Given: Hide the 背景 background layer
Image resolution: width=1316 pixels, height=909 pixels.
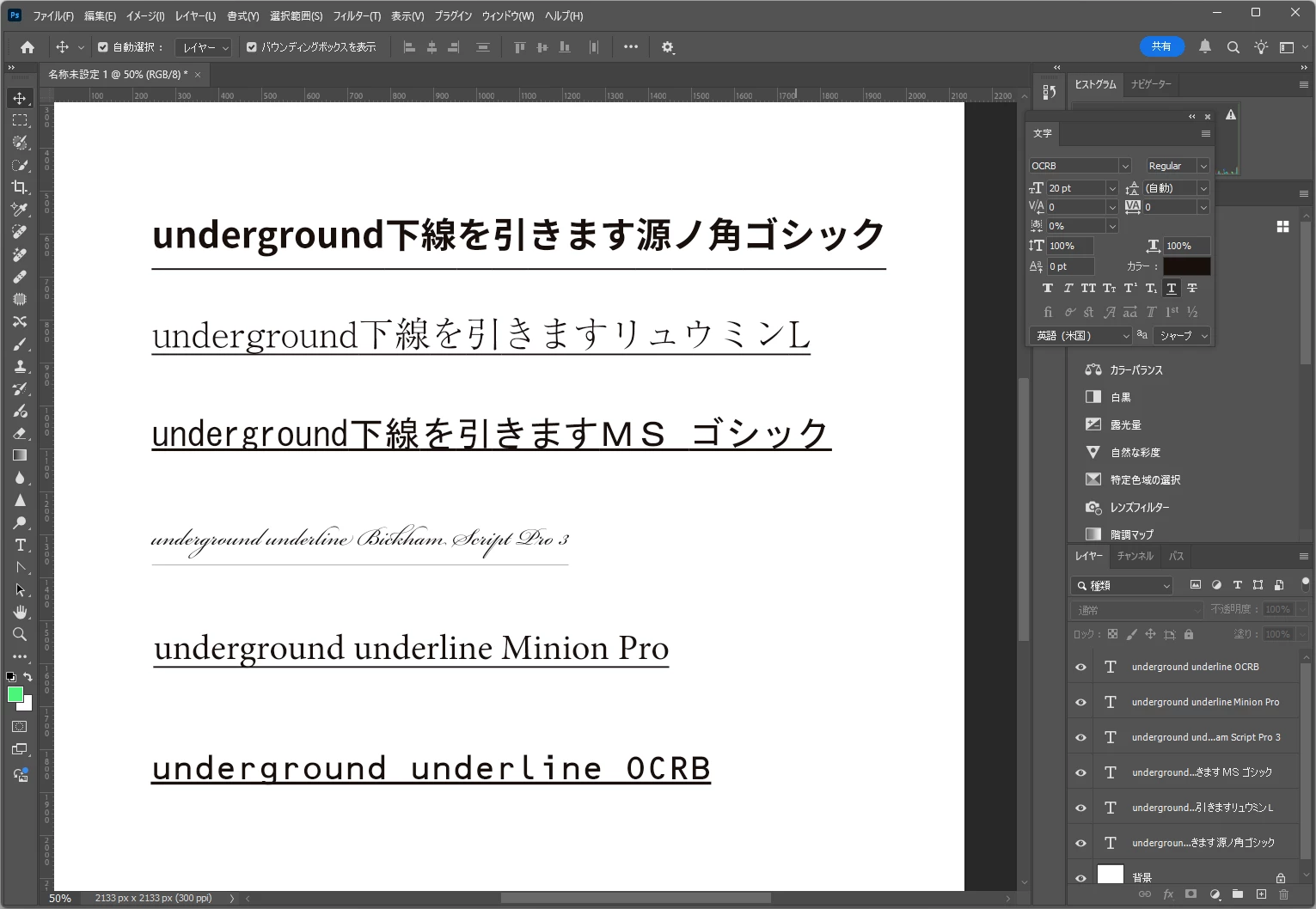Looking at the screenshot, I should (1080, 878).
